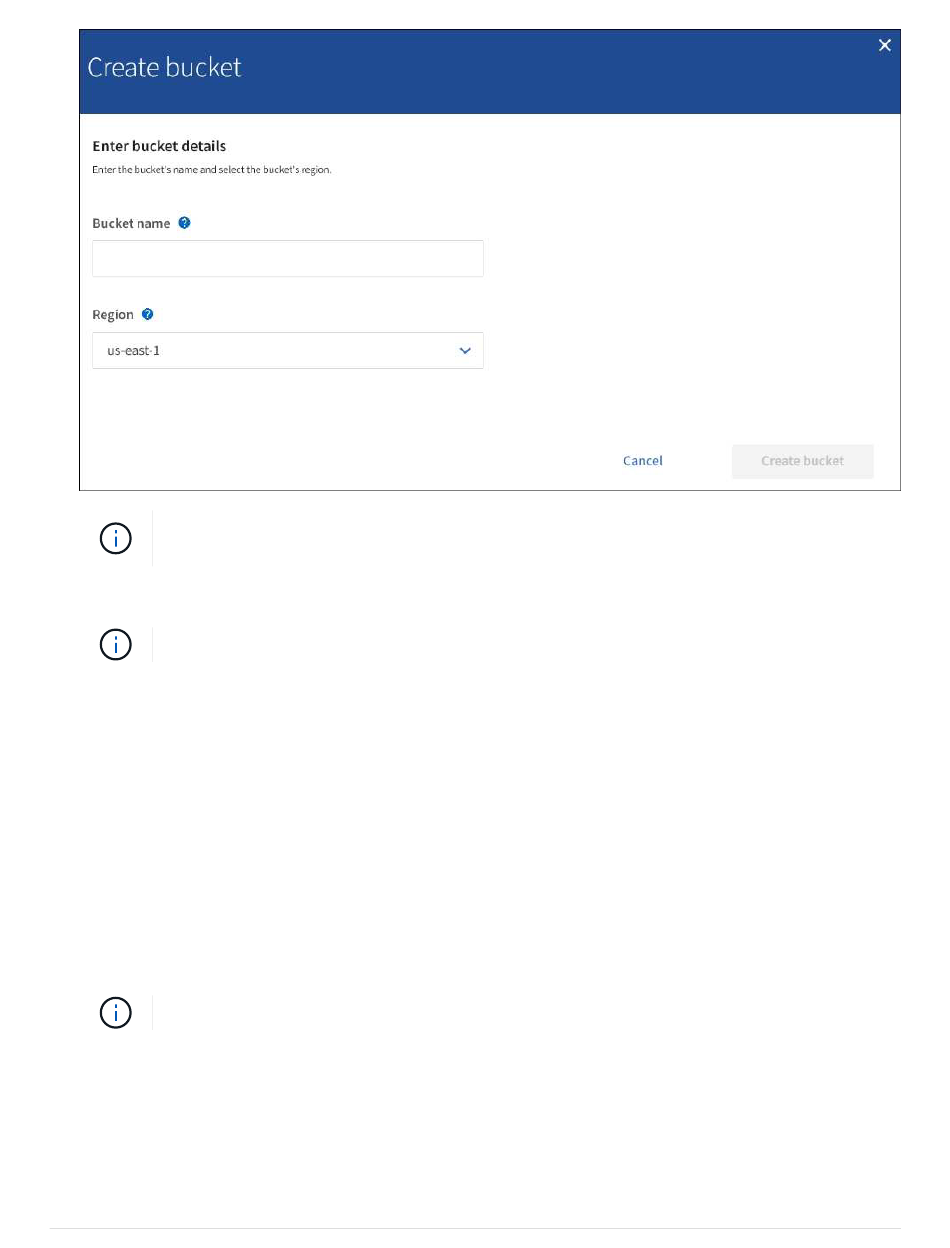Click the blue dialog header bar
This screenshot has width=950, height=1248.
pos(490,71)
